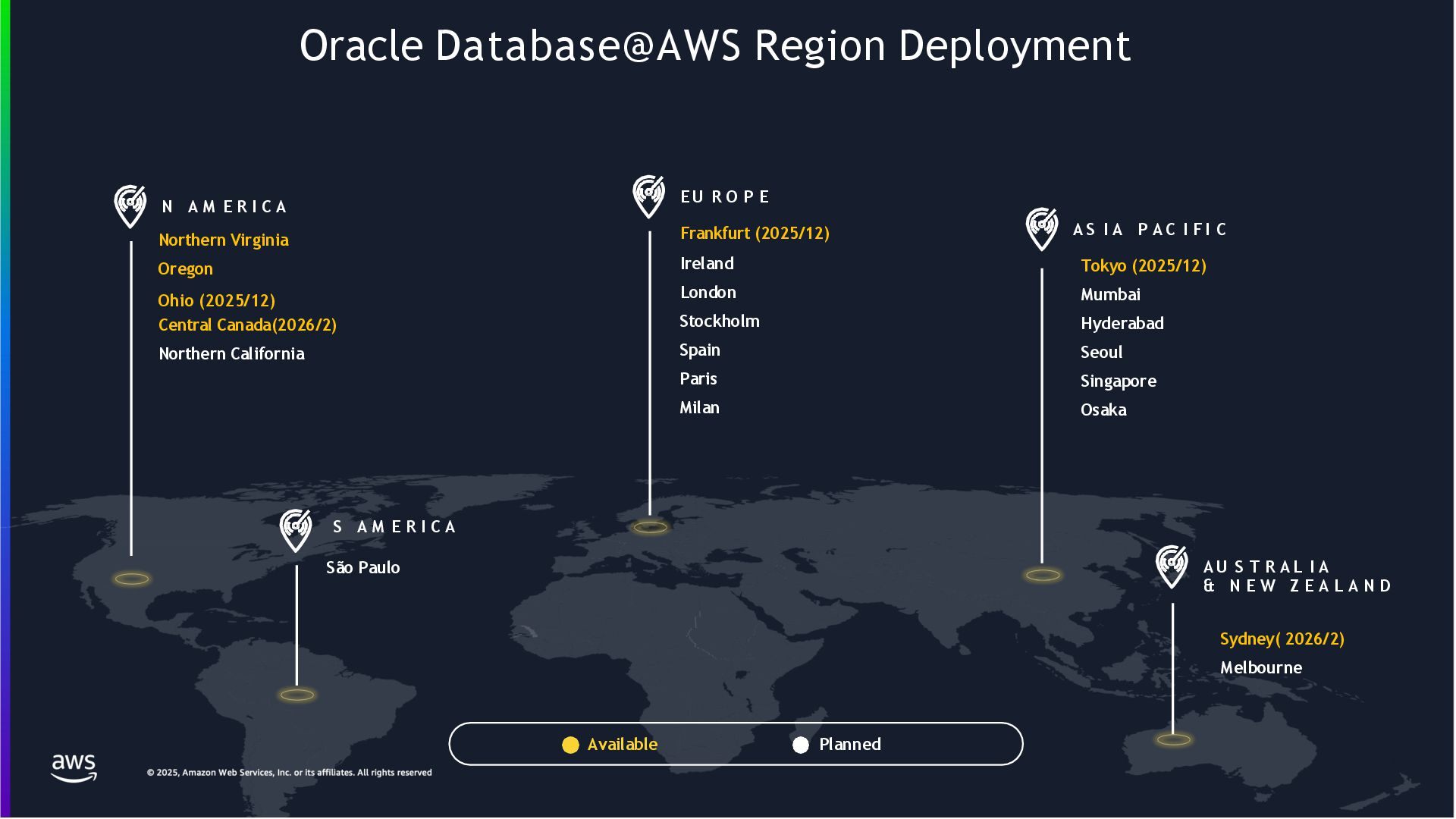Select the Frankfurt (2025/12) region text
The width and height of the screenshot is (1456, 819).
pos(755,234)
